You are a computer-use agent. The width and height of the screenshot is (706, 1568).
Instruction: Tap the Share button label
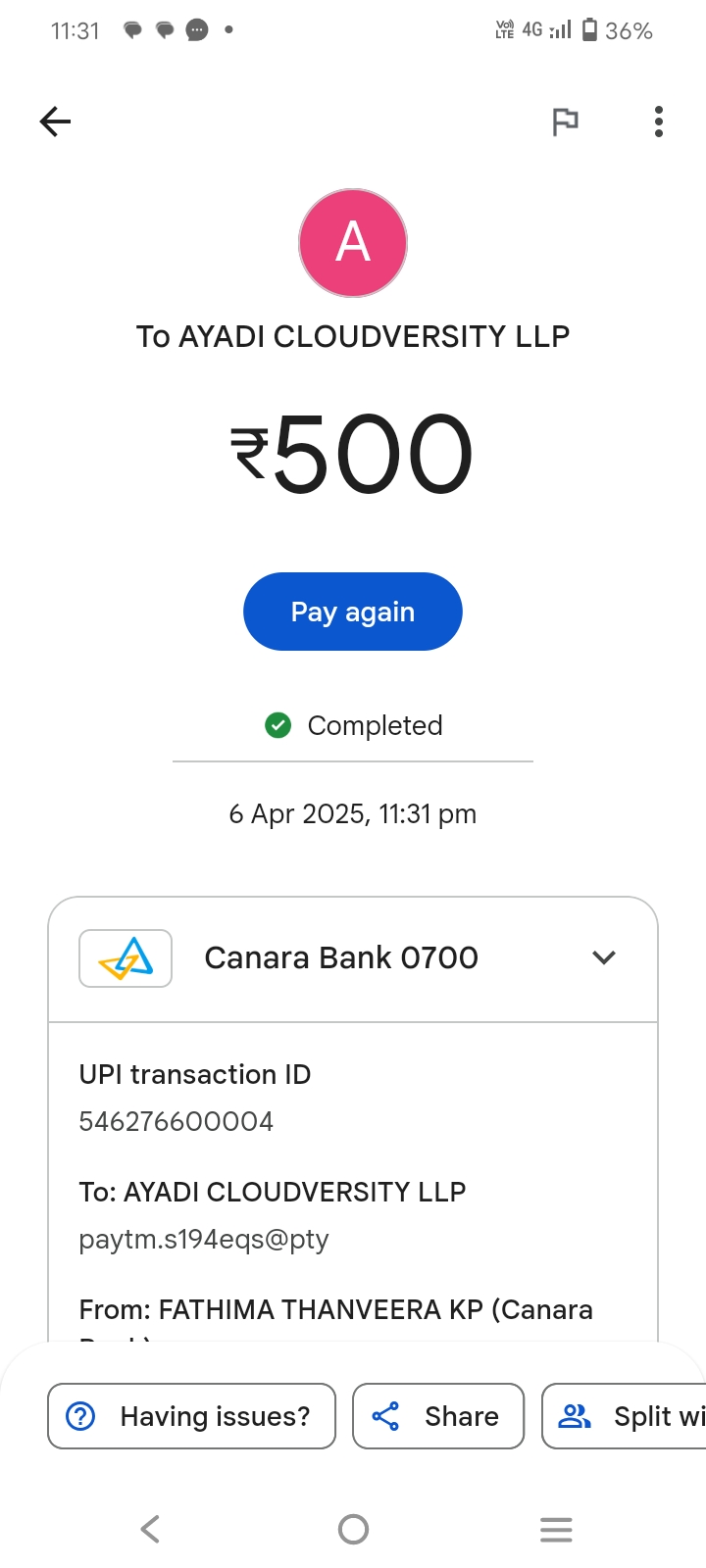pos(461,1416)
